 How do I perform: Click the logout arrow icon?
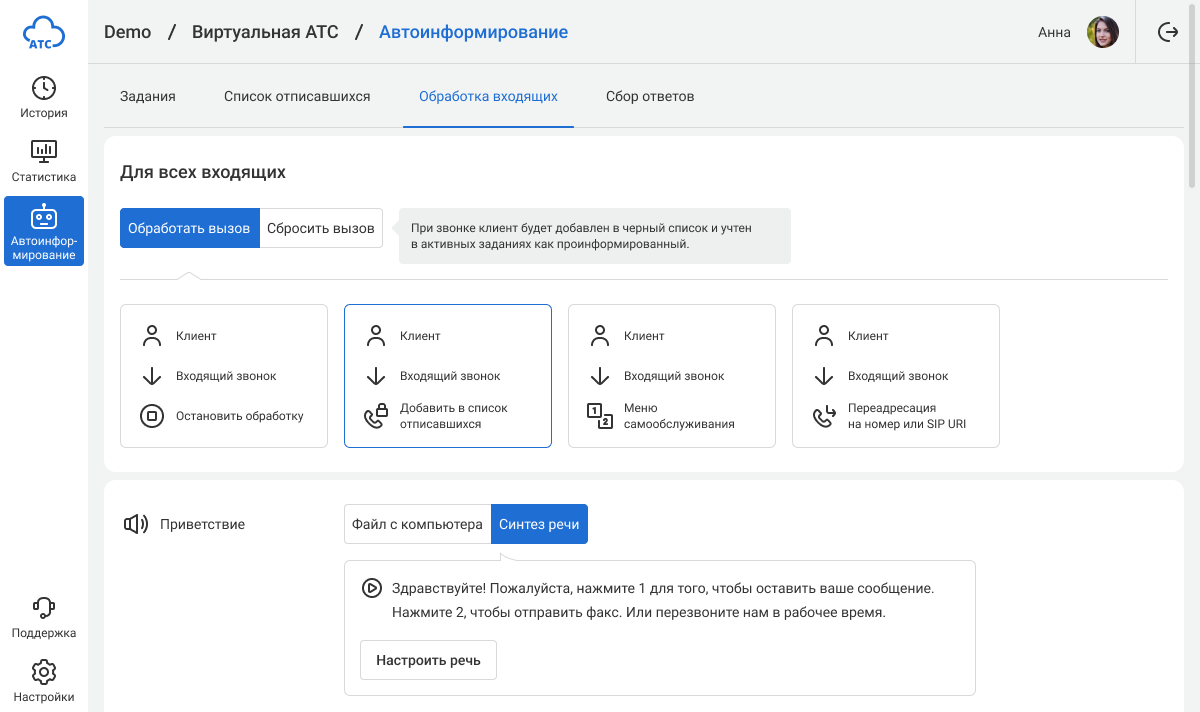coord(1167,32)
